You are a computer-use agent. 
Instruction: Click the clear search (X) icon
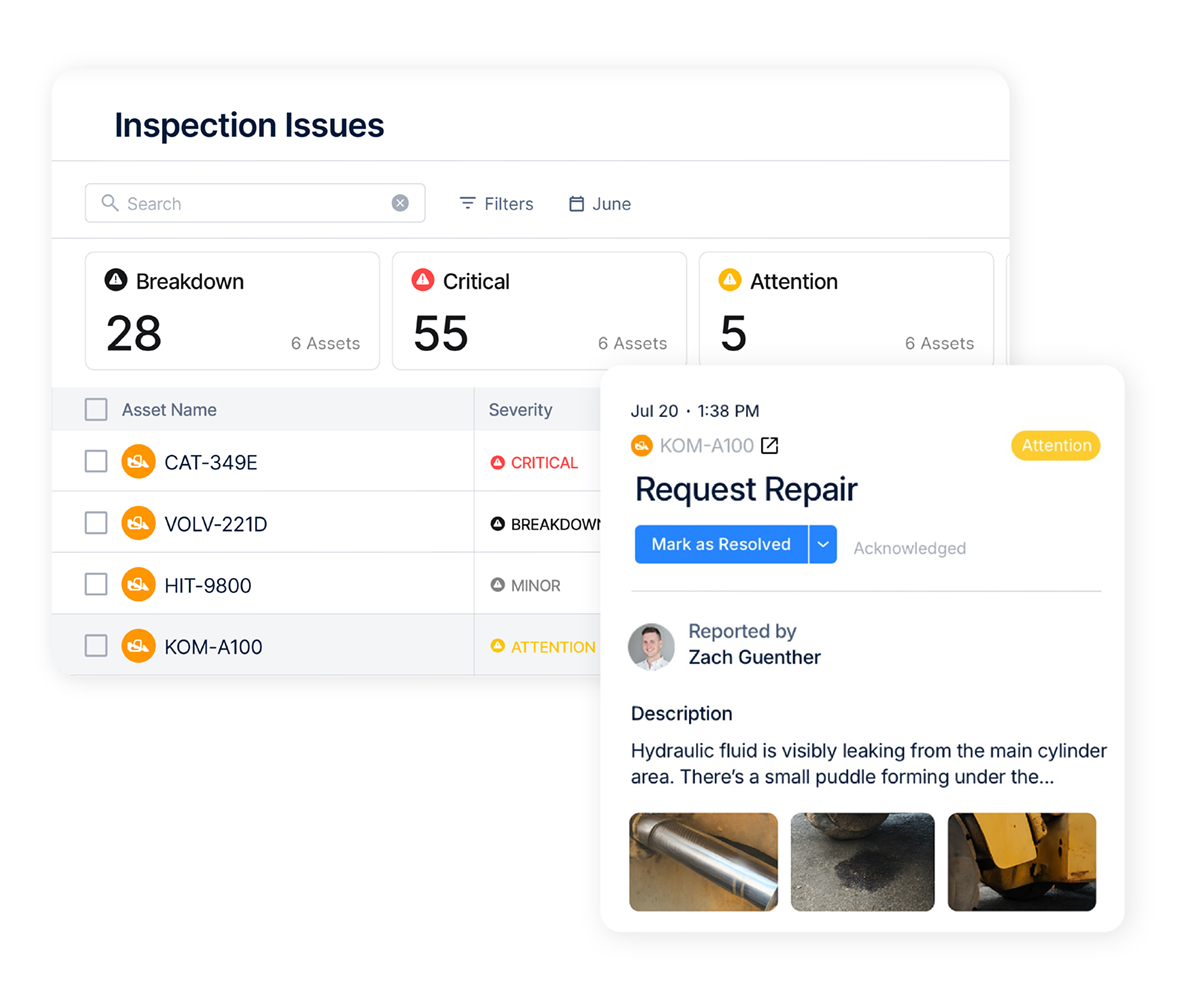click(400, 202)
